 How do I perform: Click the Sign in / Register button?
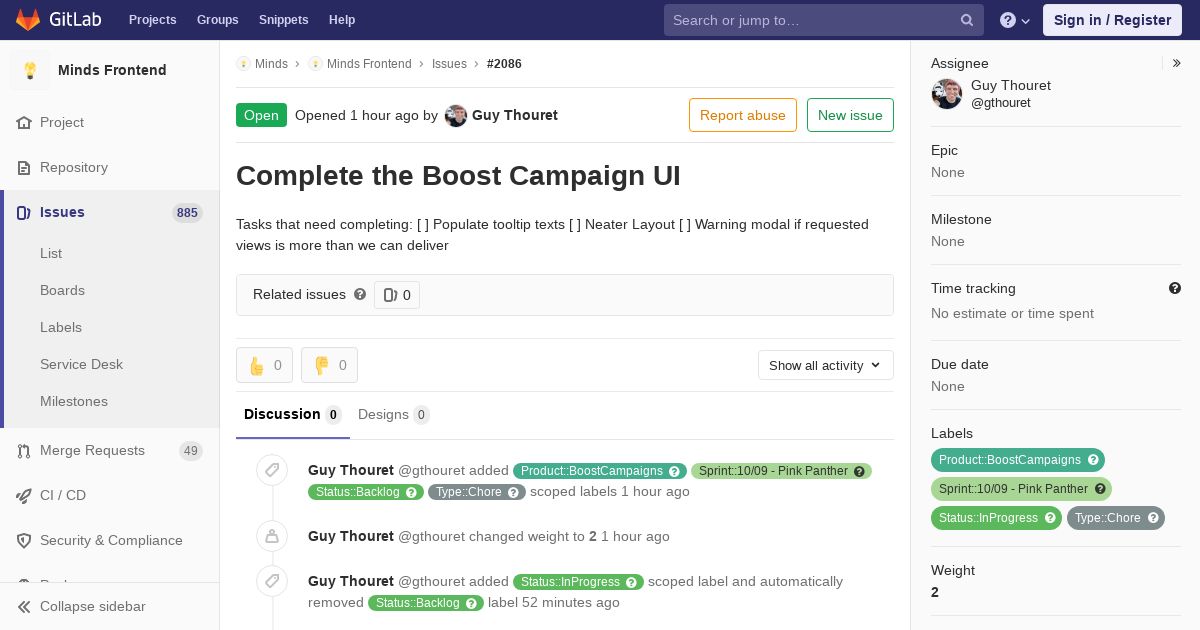[x=1112, y=20]
